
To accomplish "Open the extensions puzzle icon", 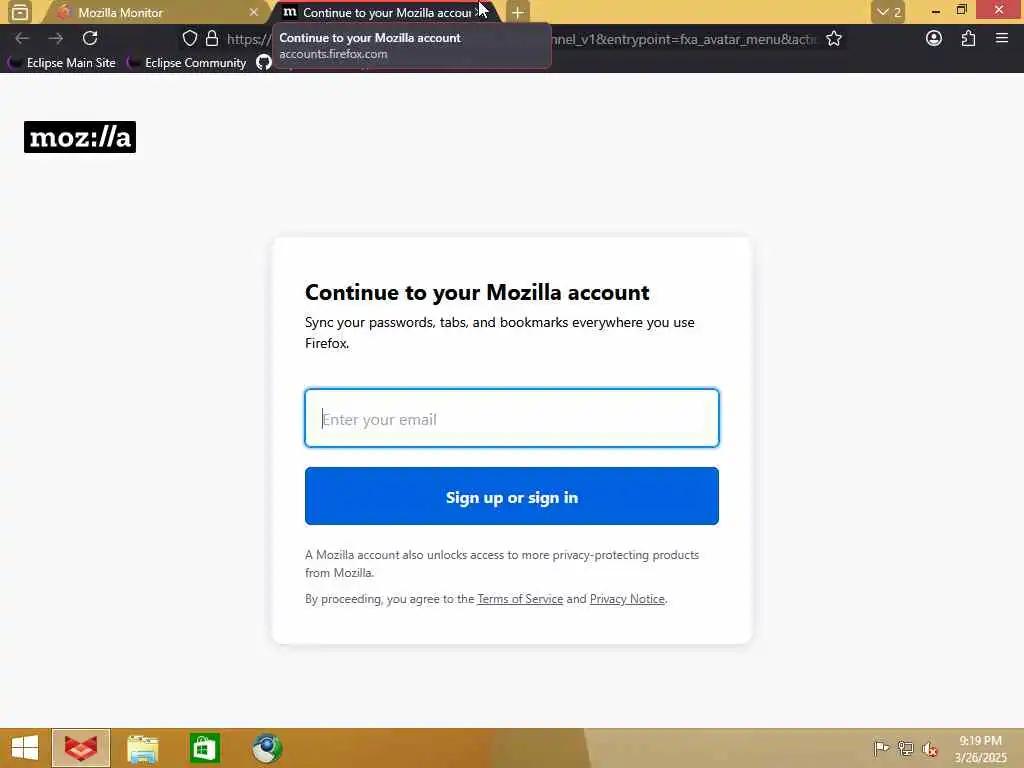I will click(968, 39).
